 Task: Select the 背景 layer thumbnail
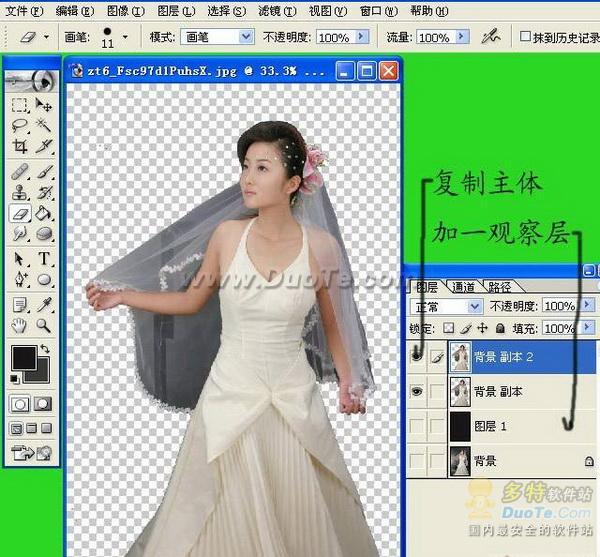(460, 461)
